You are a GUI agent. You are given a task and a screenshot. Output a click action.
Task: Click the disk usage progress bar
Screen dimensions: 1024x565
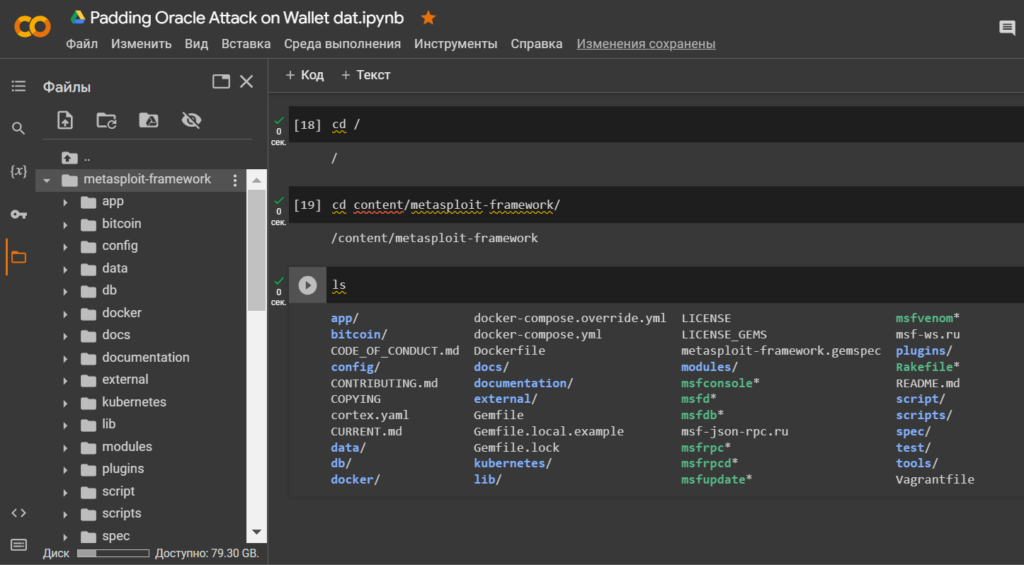point(113,553)
